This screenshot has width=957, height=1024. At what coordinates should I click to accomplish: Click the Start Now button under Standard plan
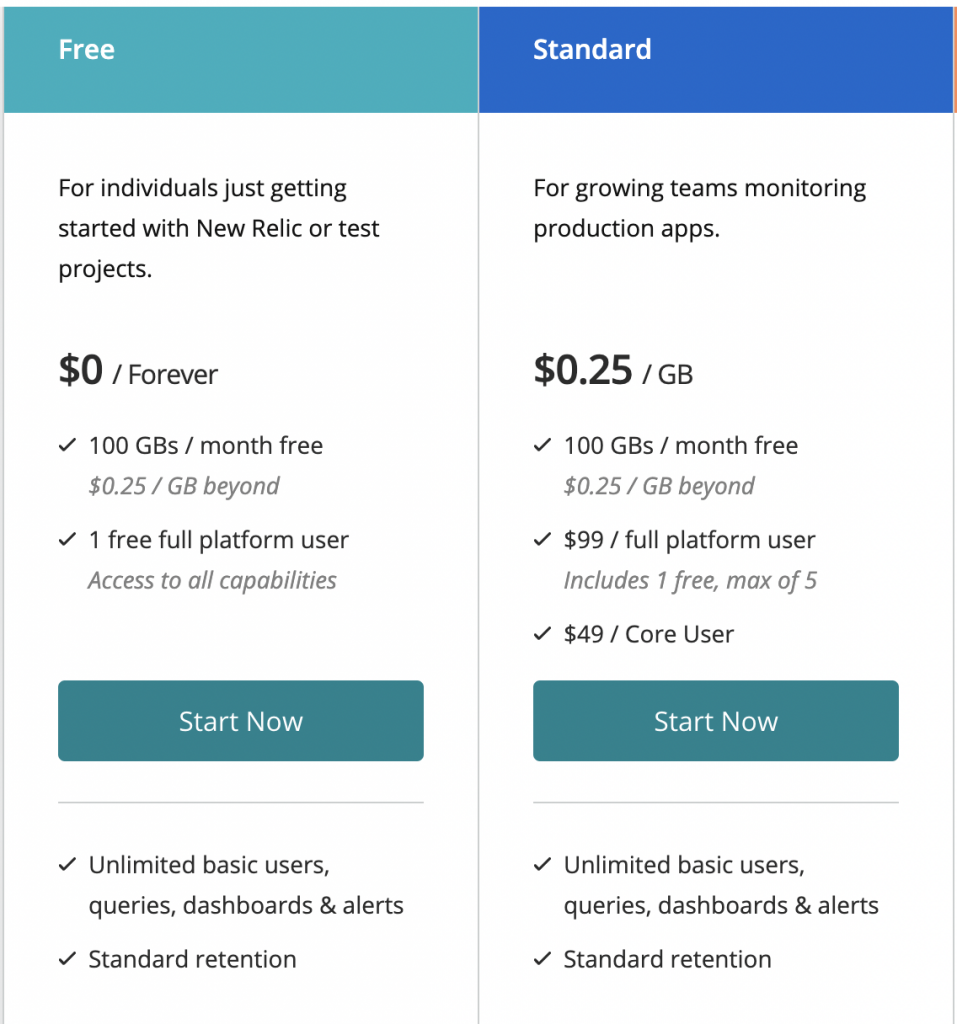[x=715, y=720]
